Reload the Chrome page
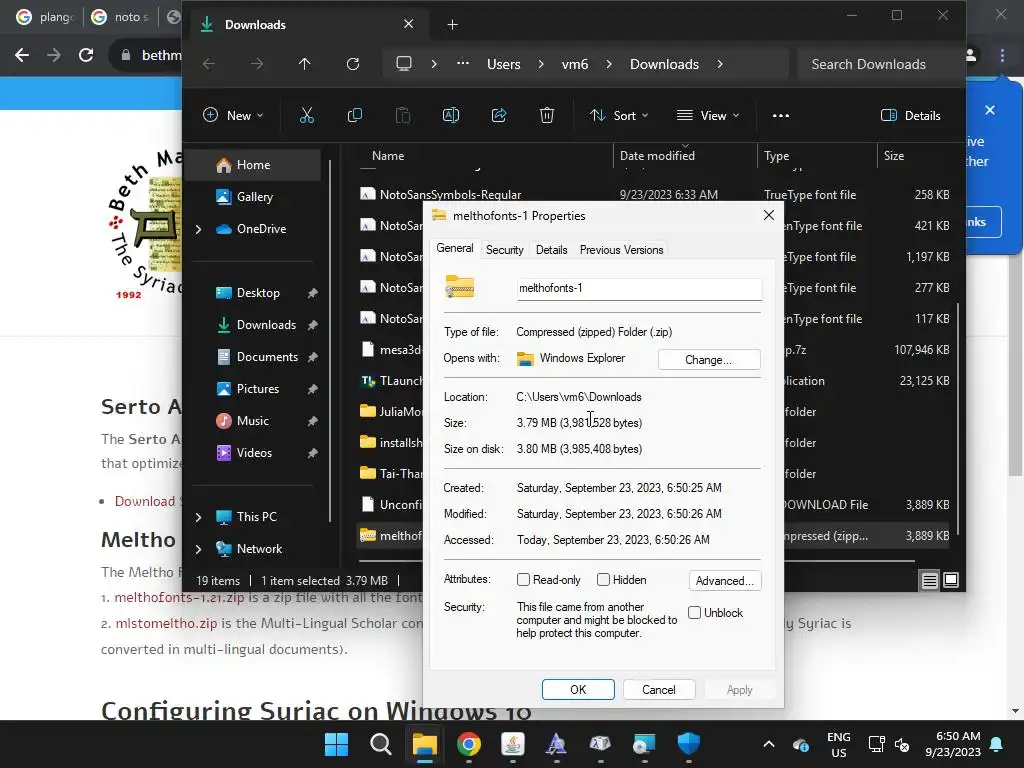This screenshot has height=768, width=1024. point(86,55)
